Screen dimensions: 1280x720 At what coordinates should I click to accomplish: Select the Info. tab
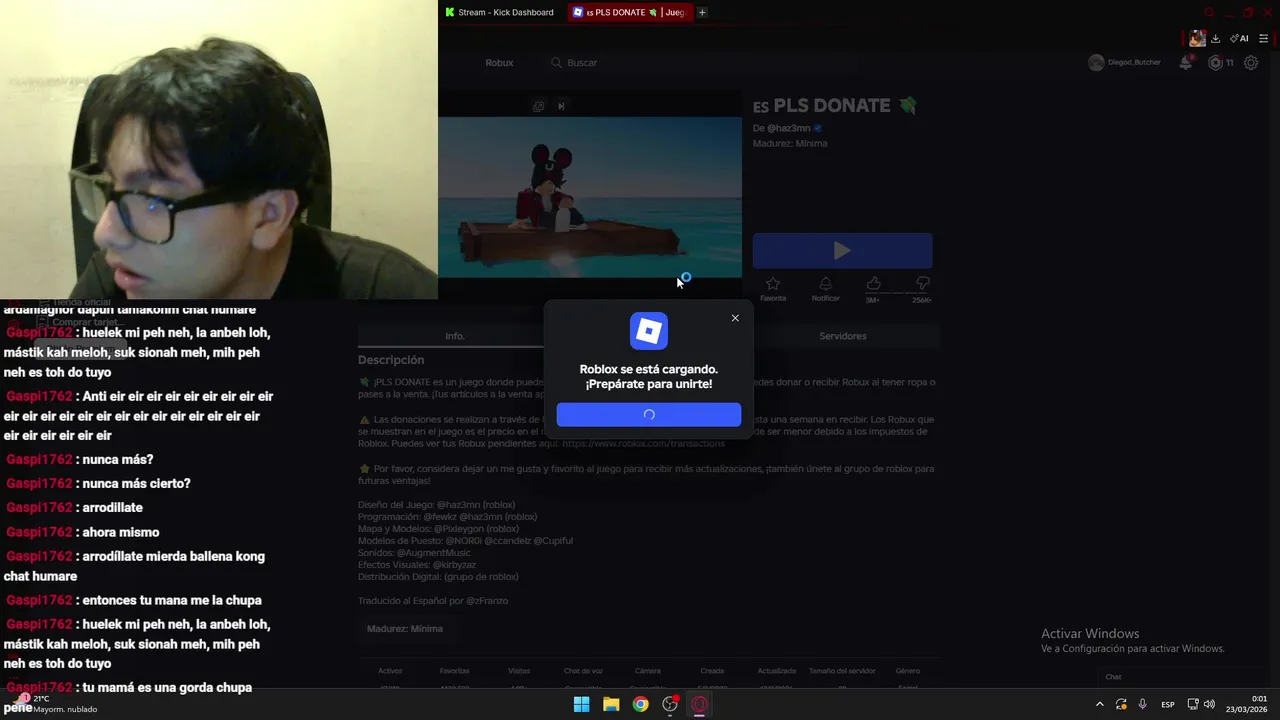455,336
